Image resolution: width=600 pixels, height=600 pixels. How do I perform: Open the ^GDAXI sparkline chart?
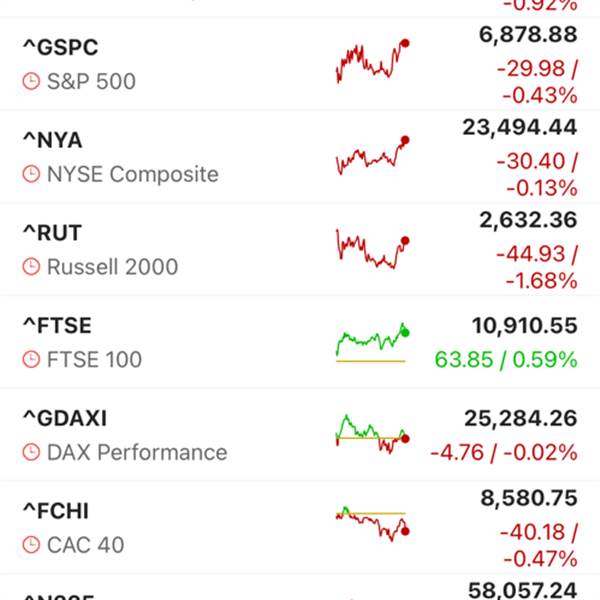pos(372,434)
